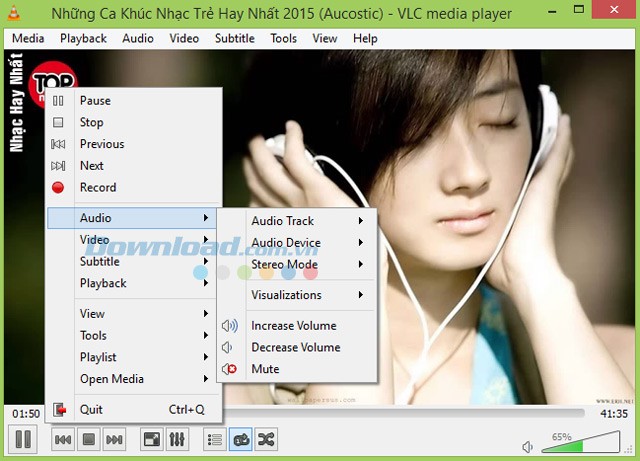Click the previous track toolbar button
Viewport: 640px width, 461px height.
62,439
